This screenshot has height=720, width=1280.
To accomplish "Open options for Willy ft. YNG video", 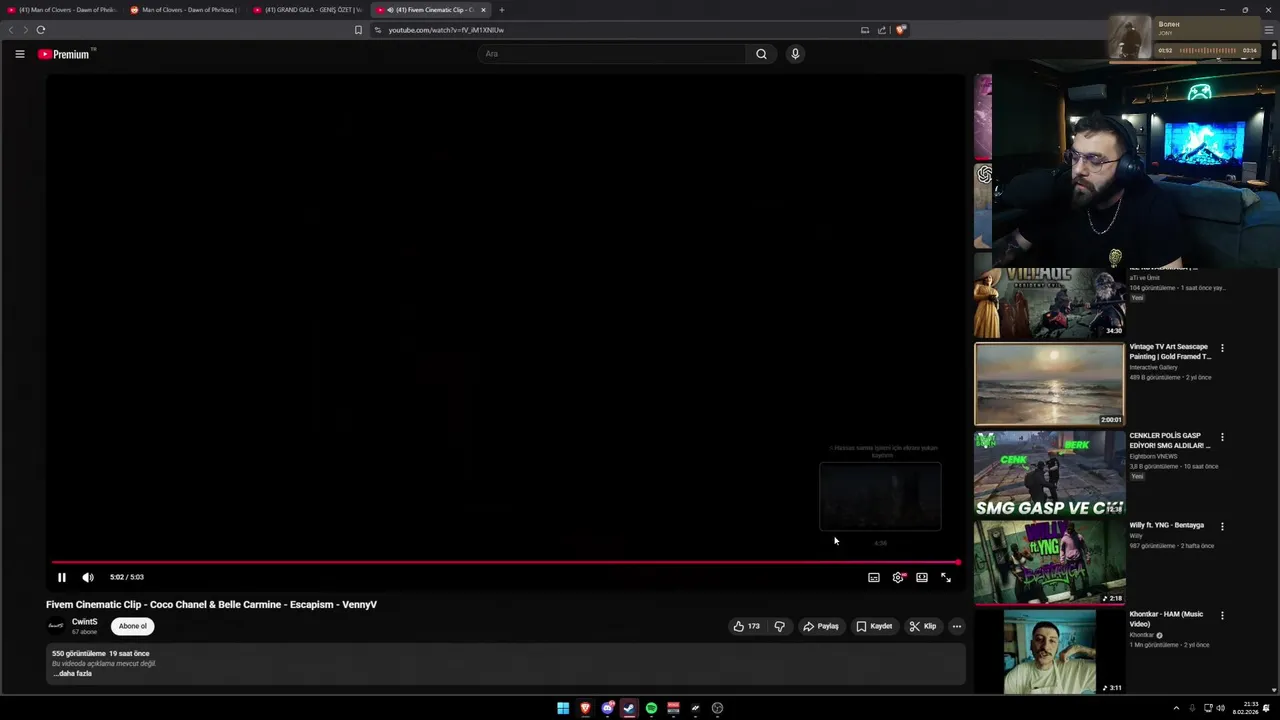I will tap(1222, 526).
